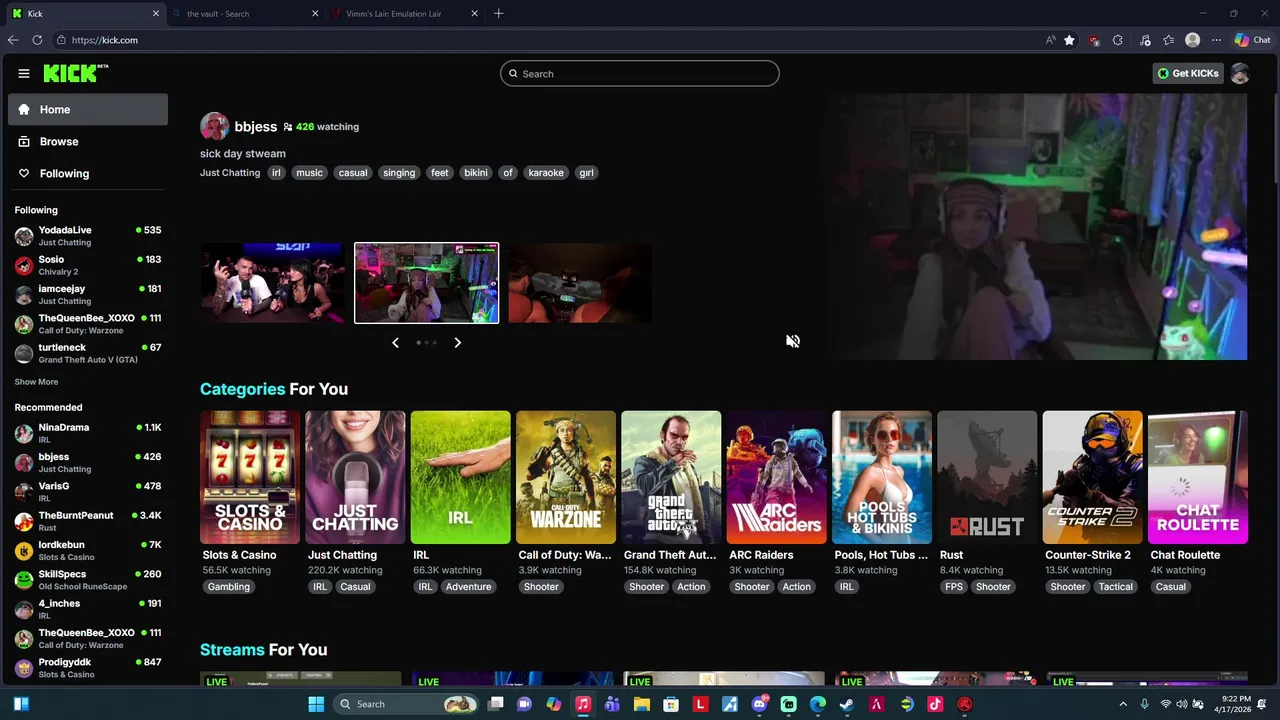Open File Explorer from taskbar
The width and height of the screenshot is (1280, 720).
641,704
